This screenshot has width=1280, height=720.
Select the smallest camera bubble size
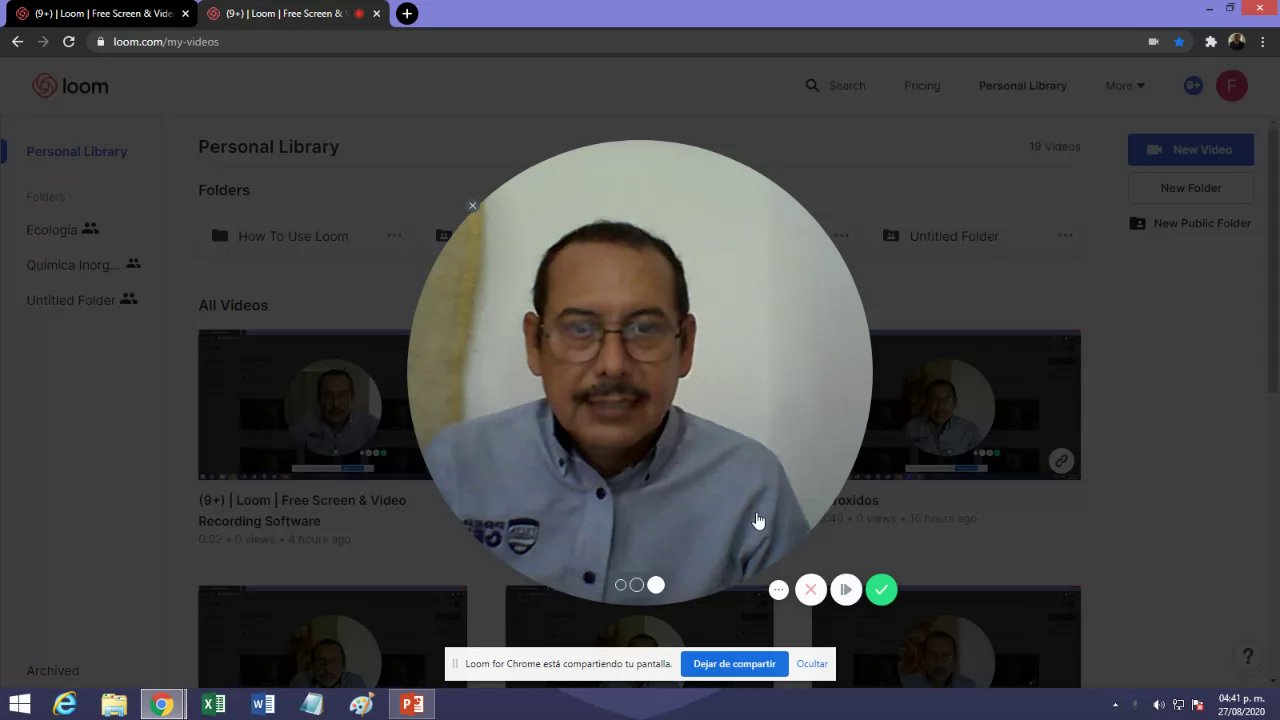point(620,585)
